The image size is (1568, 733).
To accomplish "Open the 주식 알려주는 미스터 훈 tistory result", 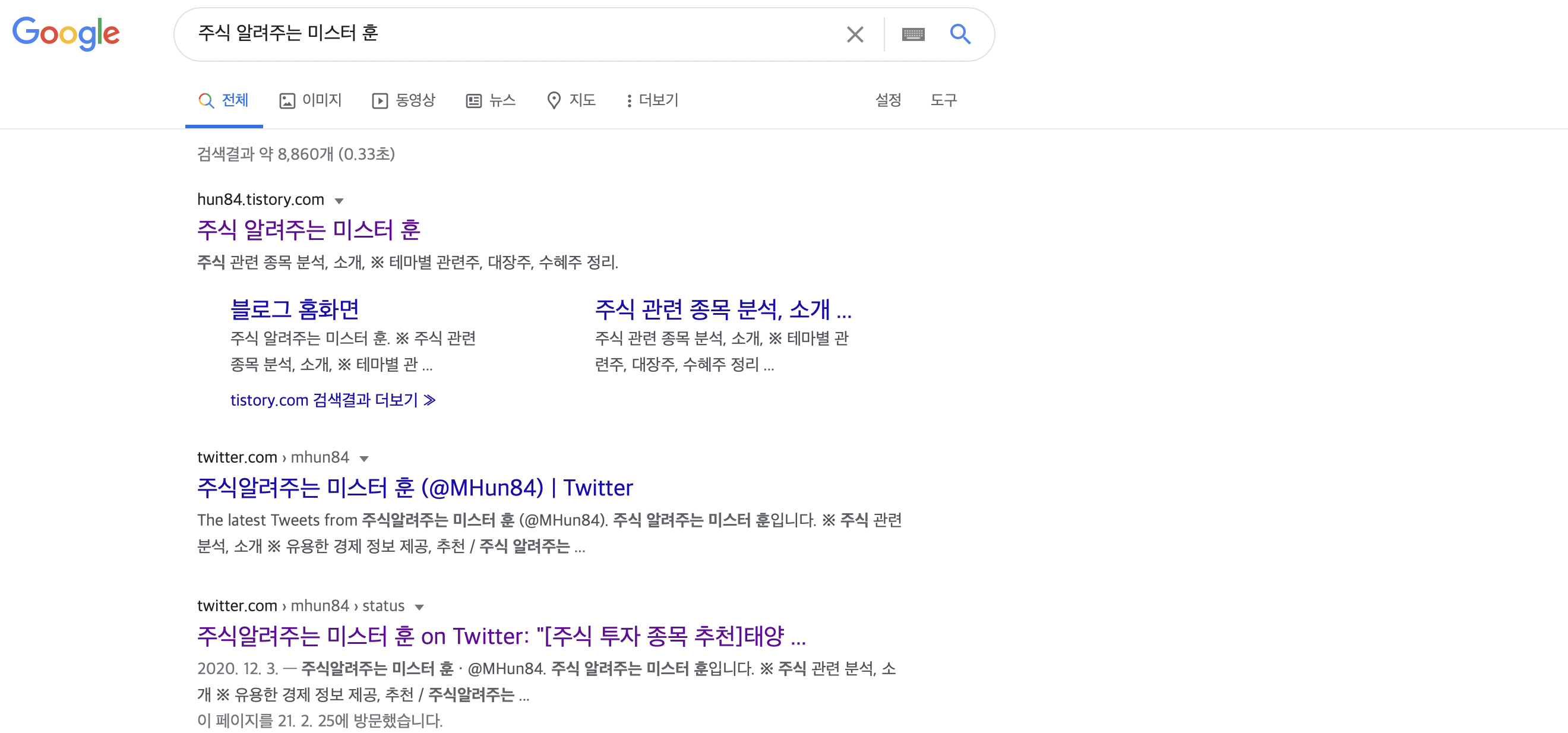I will coord(309,230).
